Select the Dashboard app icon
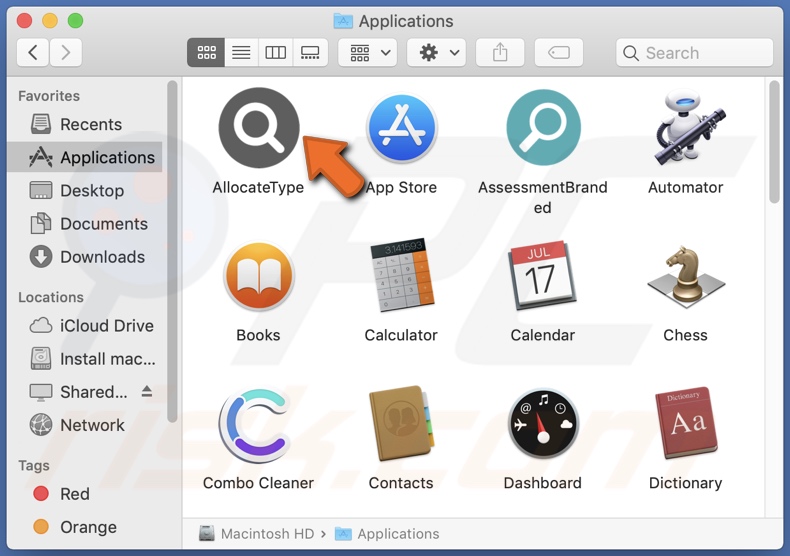The width and height of the screenshot is (790, 556). (543, 424)
